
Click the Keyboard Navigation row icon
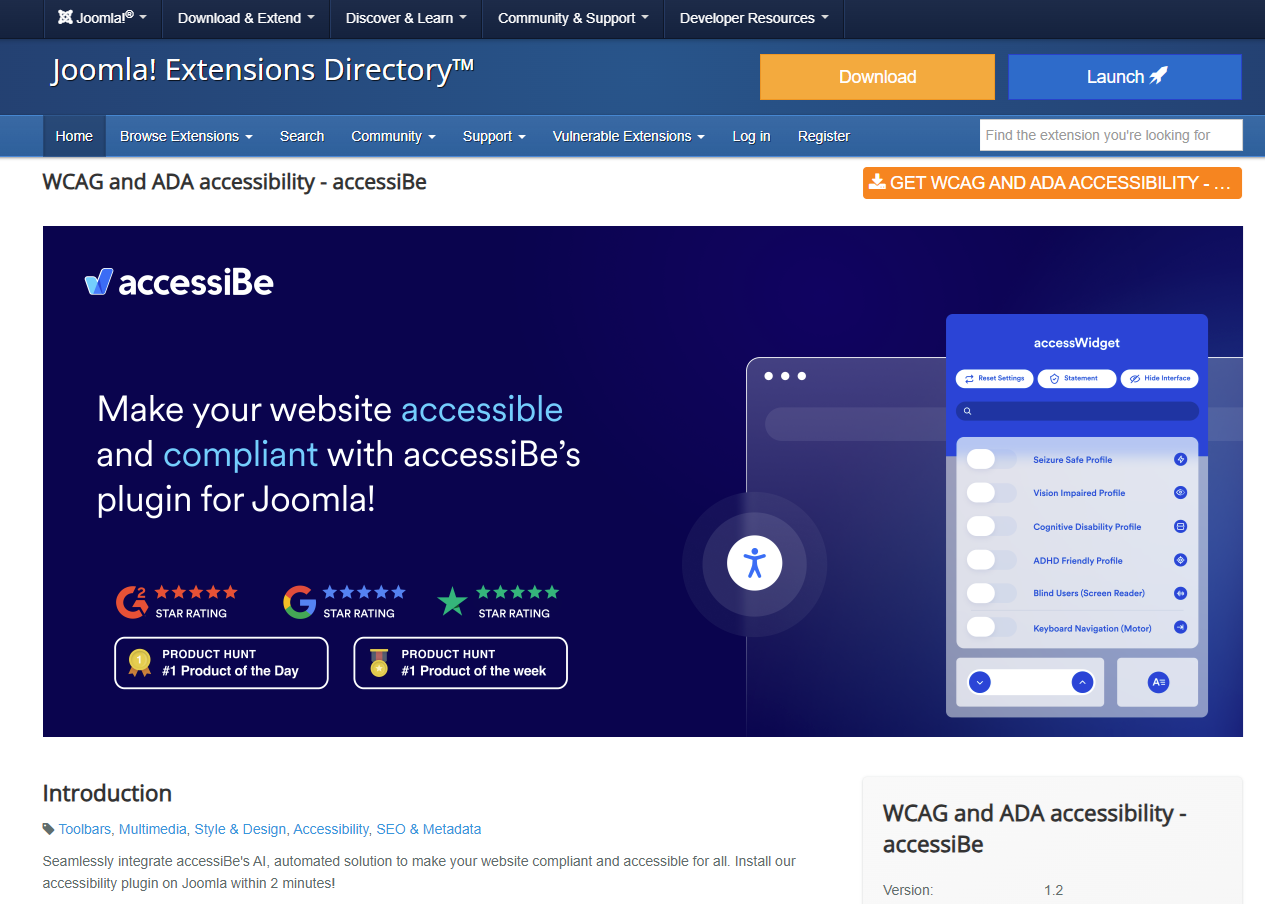1180,628
